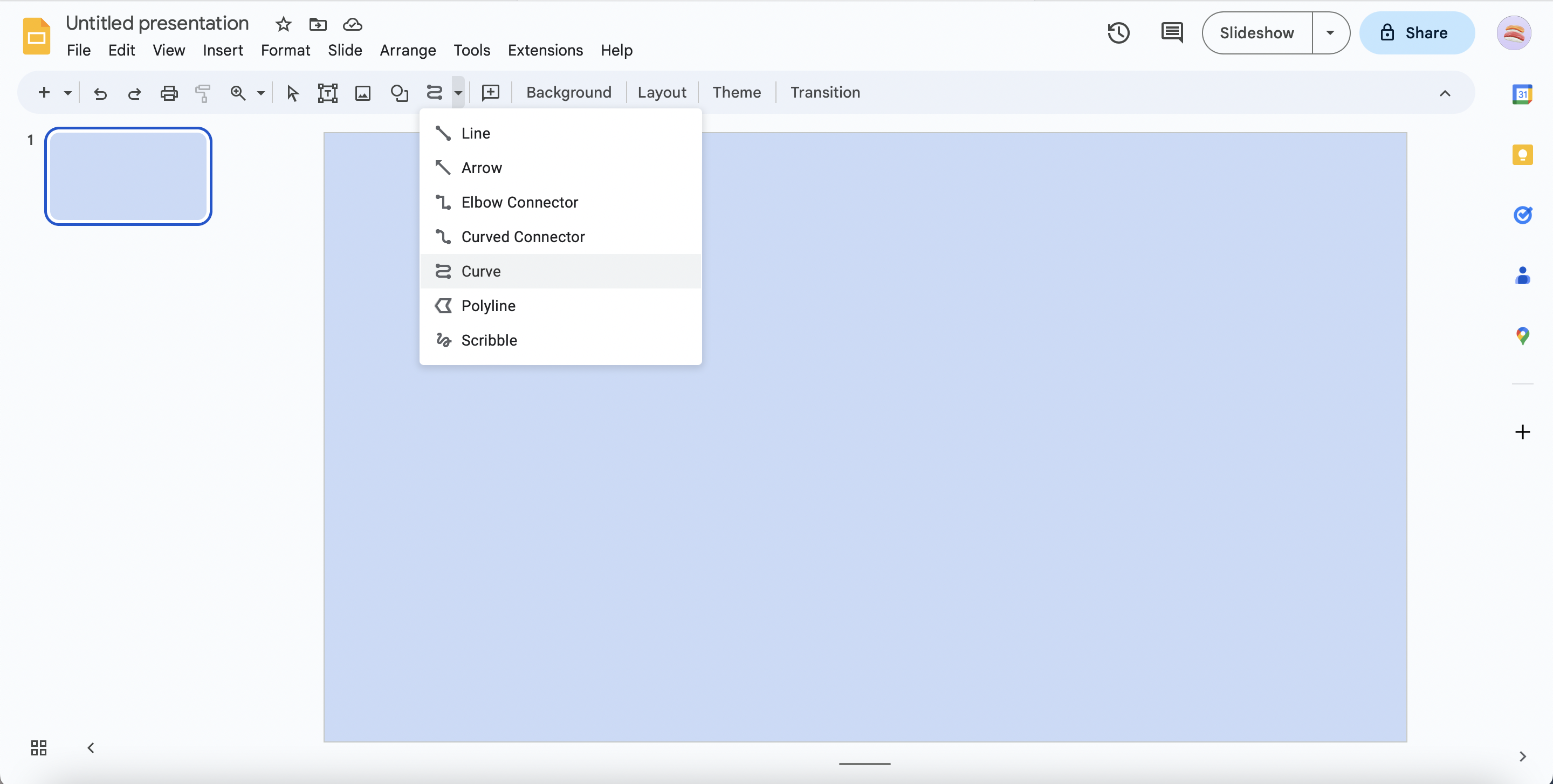Choose Curved Connector from the open menu

522,236
